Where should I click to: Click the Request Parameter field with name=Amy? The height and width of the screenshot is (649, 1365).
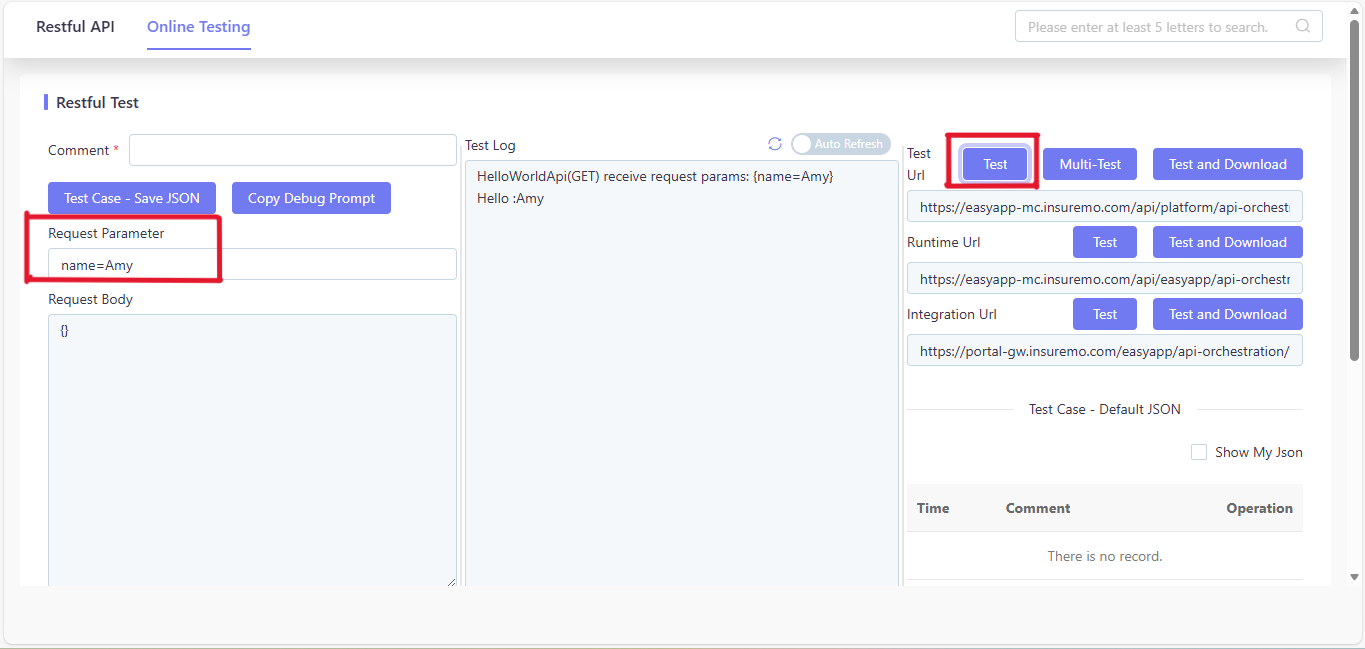[252, 265]
